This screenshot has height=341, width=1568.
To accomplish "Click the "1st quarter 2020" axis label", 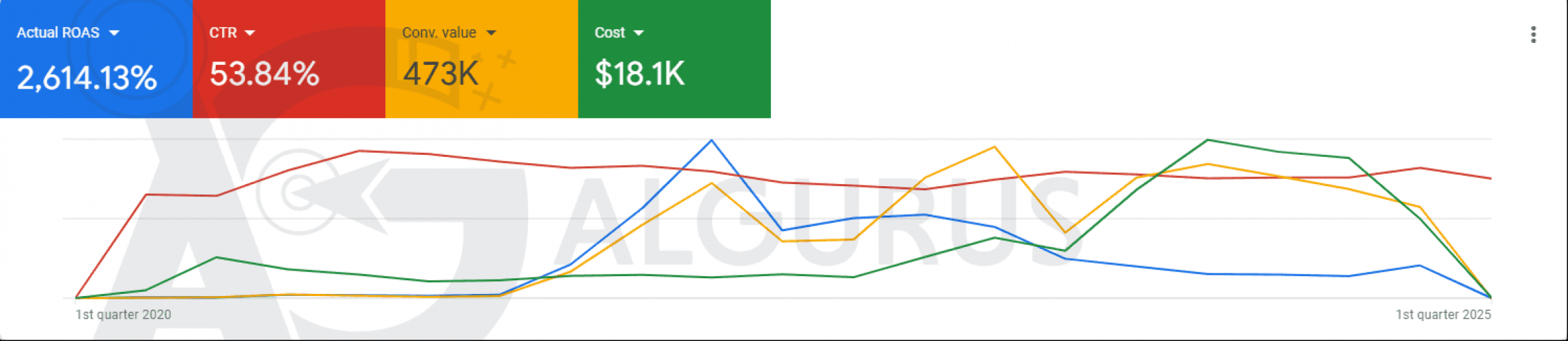I will (x=123, y=314).
